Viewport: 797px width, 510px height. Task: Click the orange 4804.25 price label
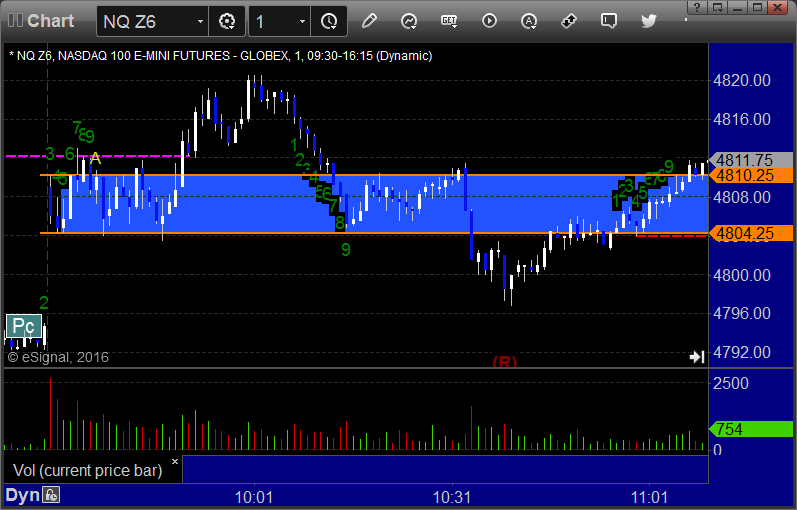click(751, 233)
